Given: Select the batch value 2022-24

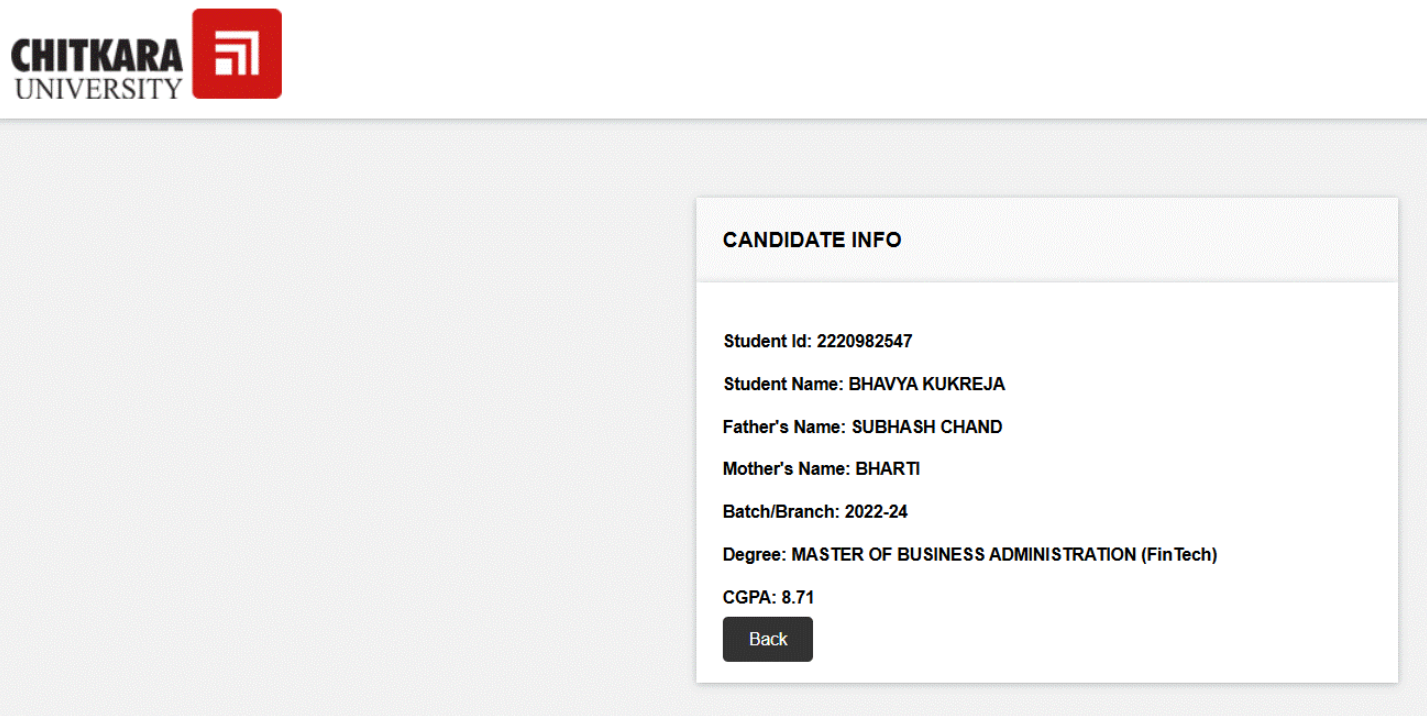Looking at the screenshot, I should (876, 512).
